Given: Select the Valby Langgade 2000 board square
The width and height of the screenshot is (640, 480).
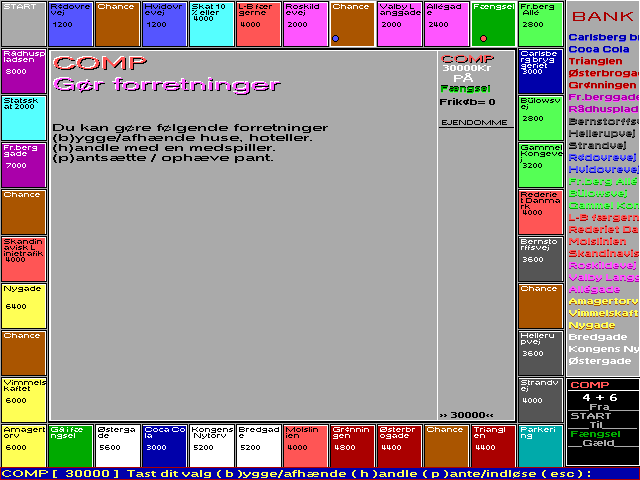Looking at the screenshot, I should click(399, 24).
